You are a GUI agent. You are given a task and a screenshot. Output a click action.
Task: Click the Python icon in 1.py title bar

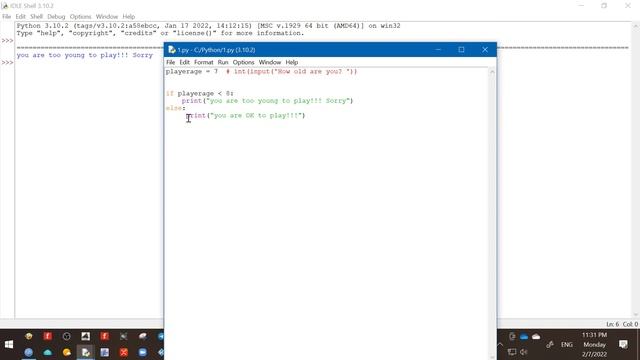pos(172,50)
